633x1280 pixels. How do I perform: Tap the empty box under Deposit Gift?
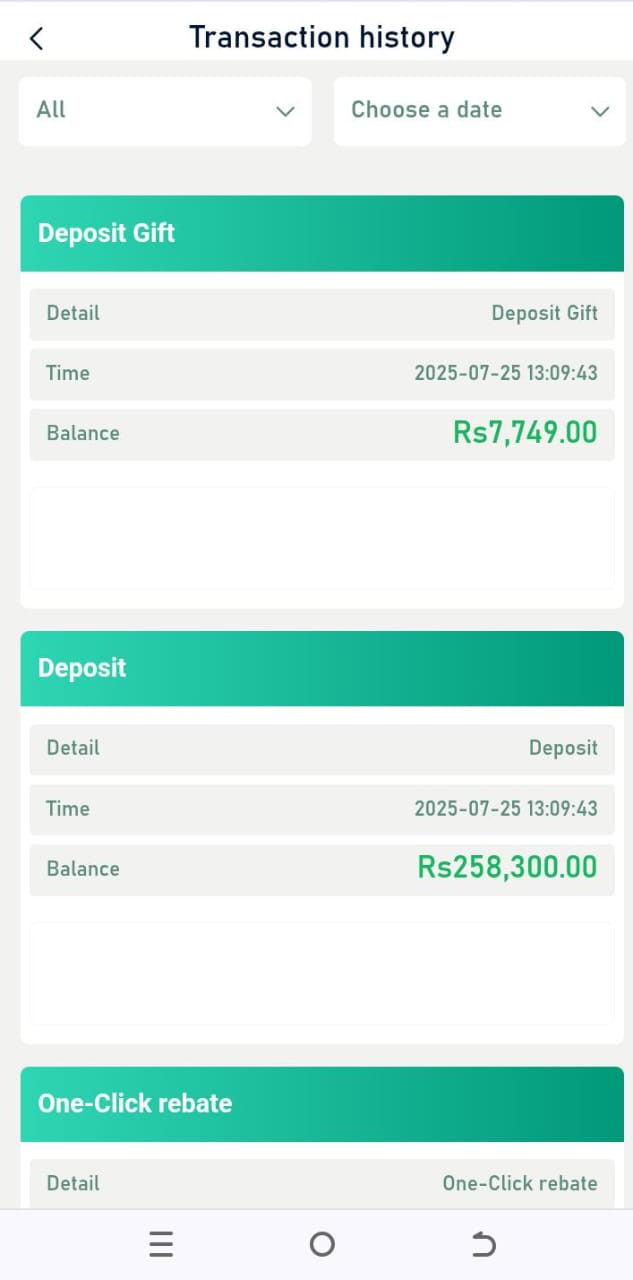(x=322, y=538)
